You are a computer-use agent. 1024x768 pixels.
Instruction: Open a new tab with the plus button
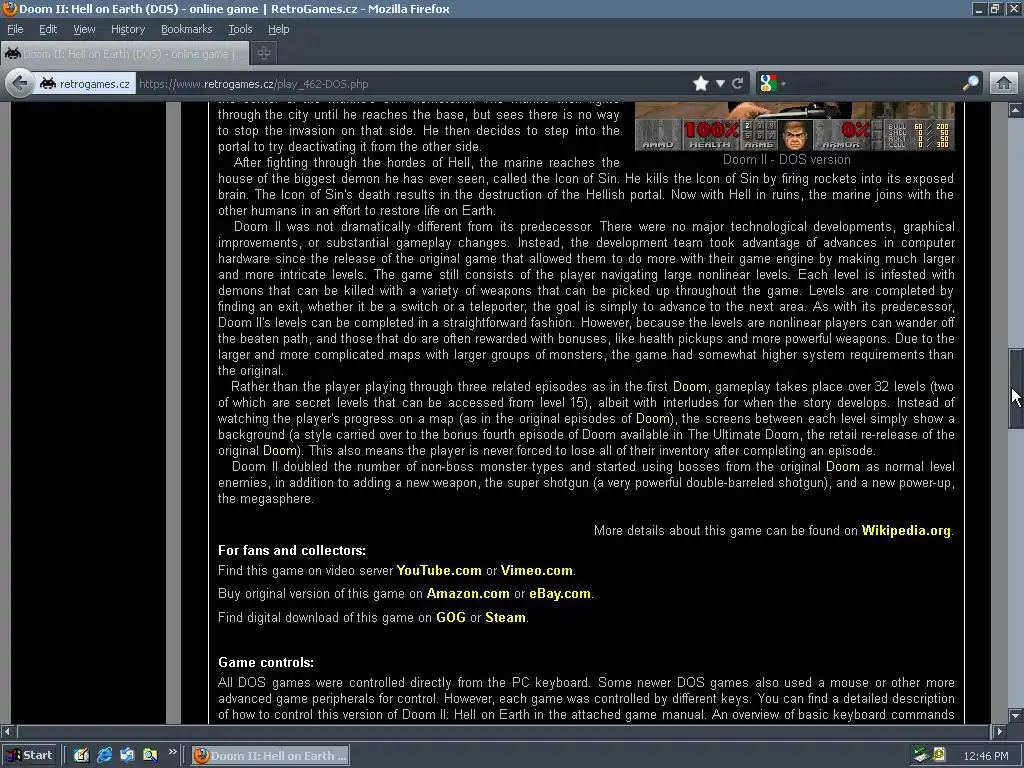coord(264,54)
